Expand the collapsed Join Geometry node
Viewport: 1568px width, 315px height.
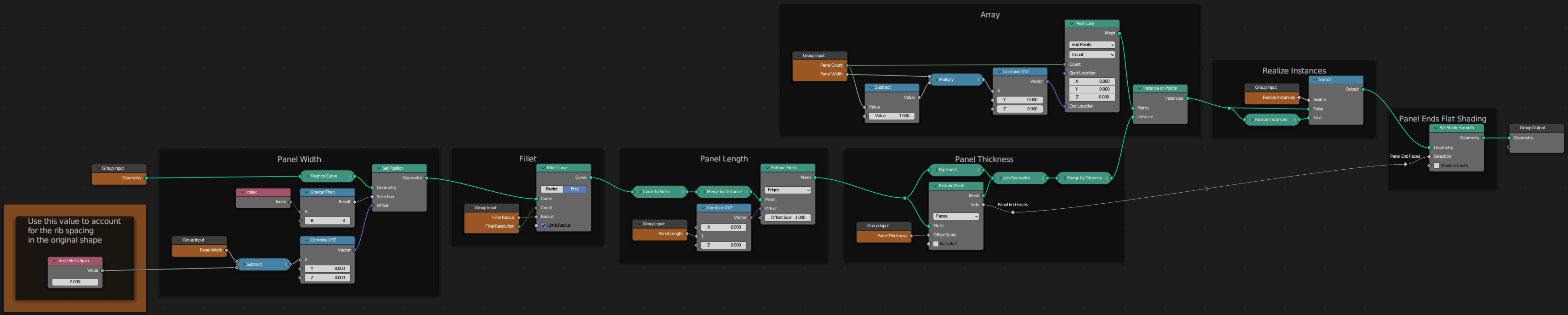999,178
